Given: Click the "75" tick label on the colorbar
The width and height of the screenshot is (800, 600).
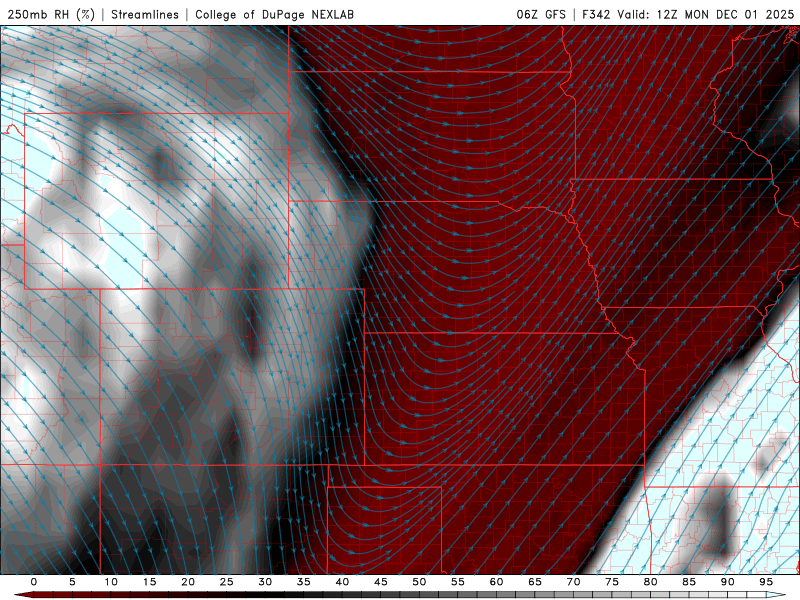Looking at the screenshot, I should pyautogui.click(x=612, y=582).
